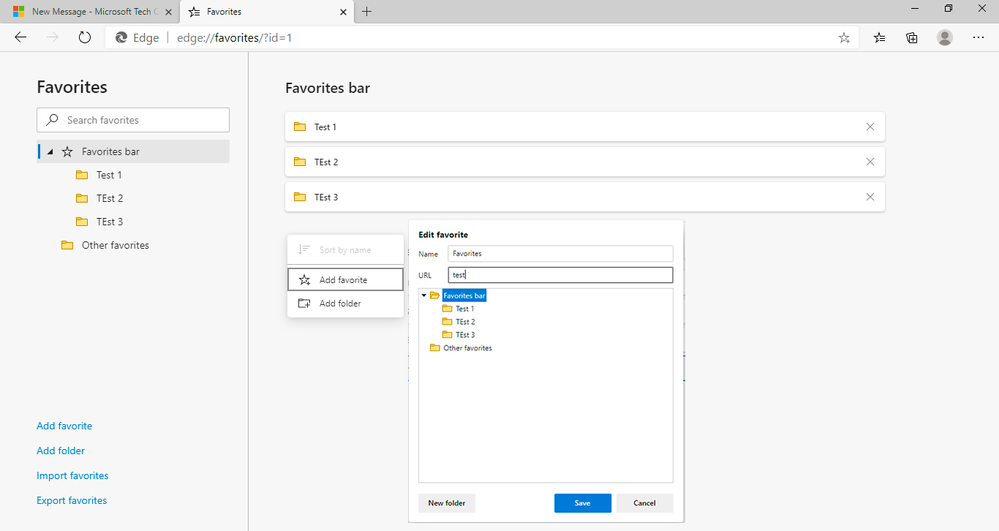Remove the TEst 2 row with its X

tap(870, 162)
